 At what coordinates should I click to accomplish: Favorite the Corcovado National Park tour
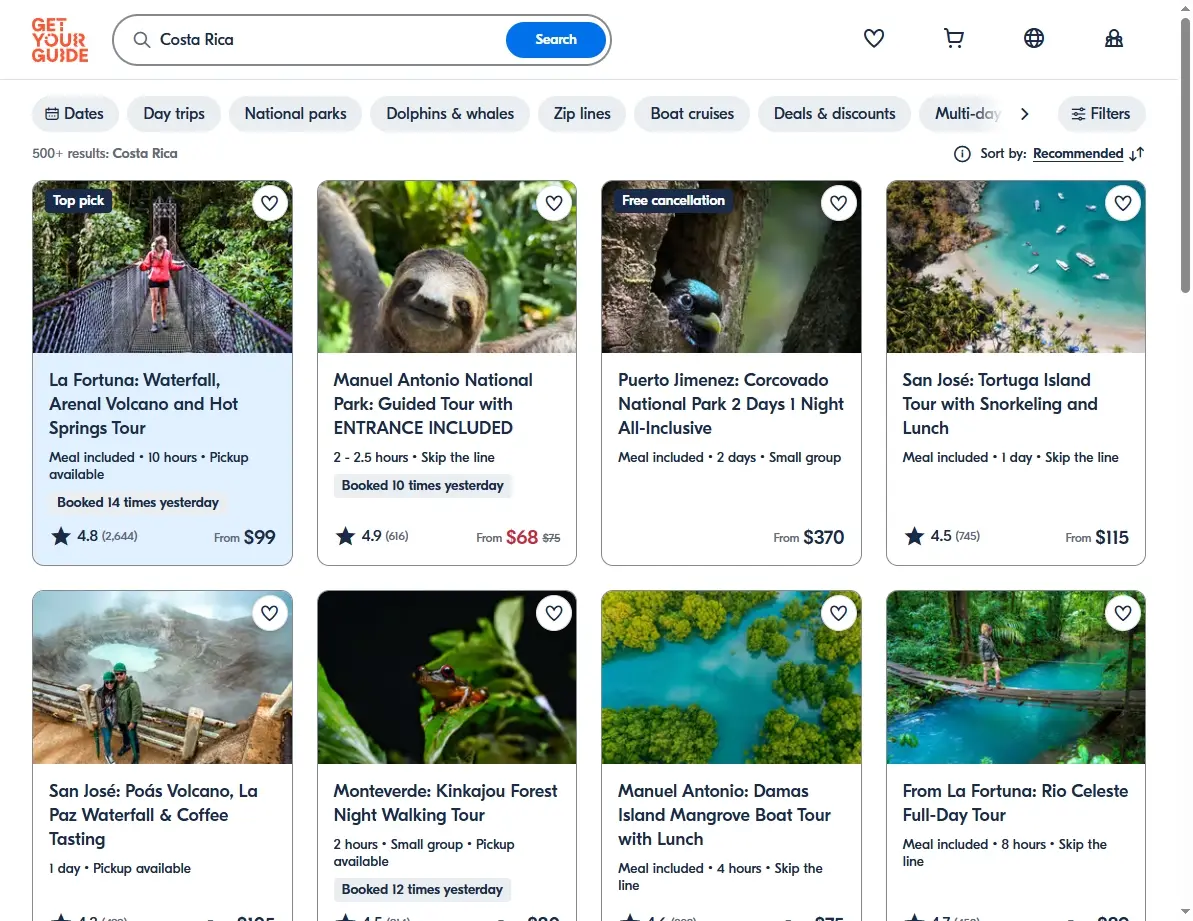838,203
